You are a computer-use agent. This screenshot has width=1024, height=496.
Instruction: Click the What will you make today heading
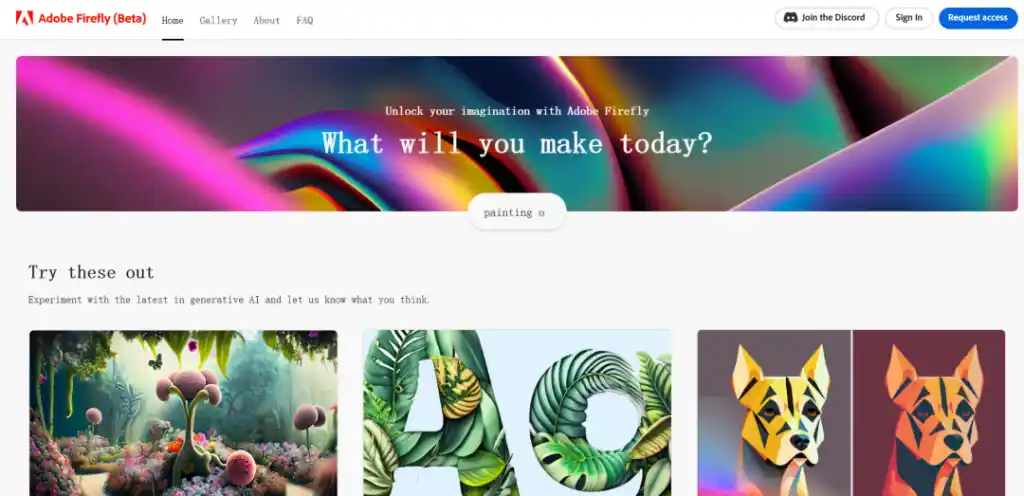click(x=517, y=143)
